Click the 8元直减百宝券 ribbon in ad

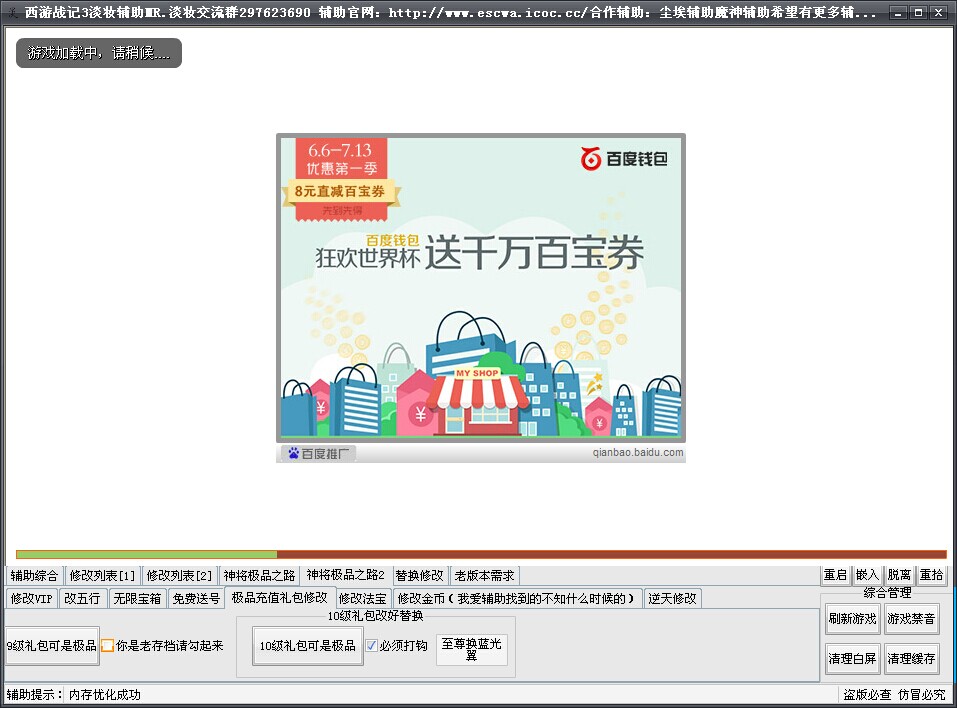tap(340, 192)
